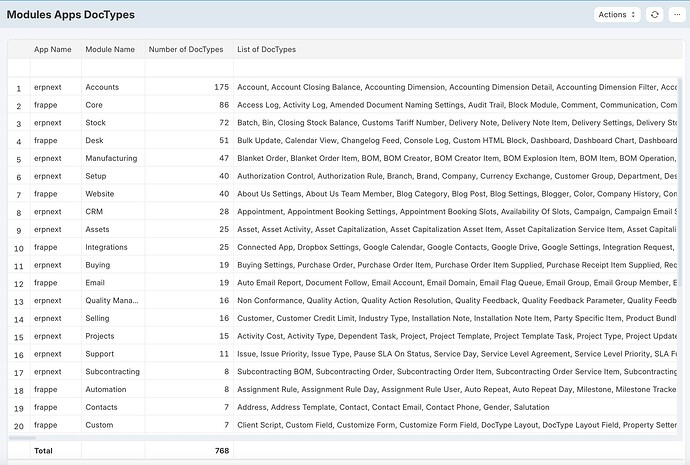This screenshot has width=690, height=465.
Task: Open the Actions dropdown
Action: pyautogui.click(x=616, y=15)
